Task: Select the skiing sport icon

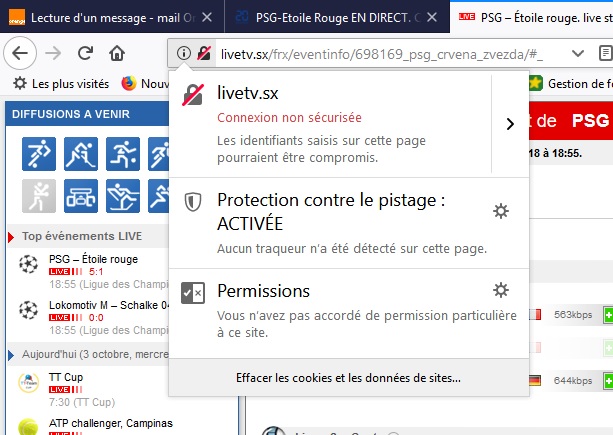Action: [x=123, y=196]
